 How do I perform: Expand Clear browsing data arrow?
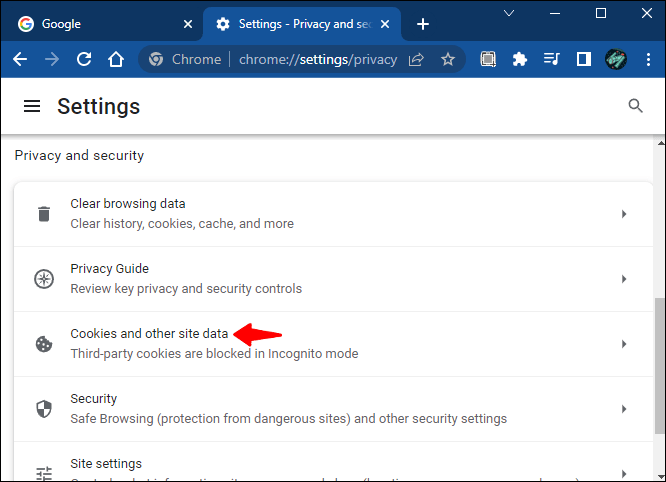pos(624,214)
